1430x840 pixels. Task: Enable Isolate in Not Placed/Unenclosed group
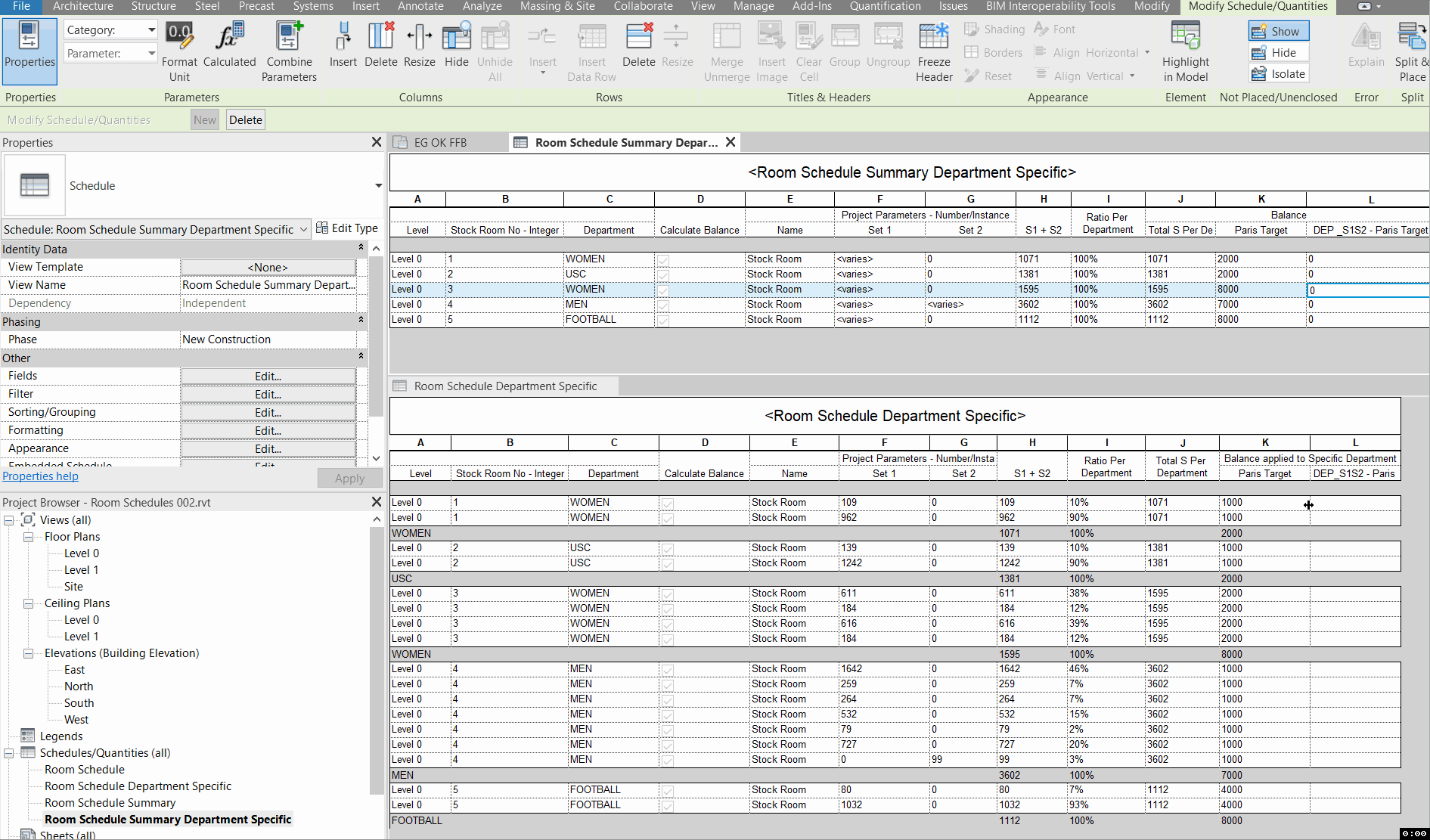[1277, 73]
